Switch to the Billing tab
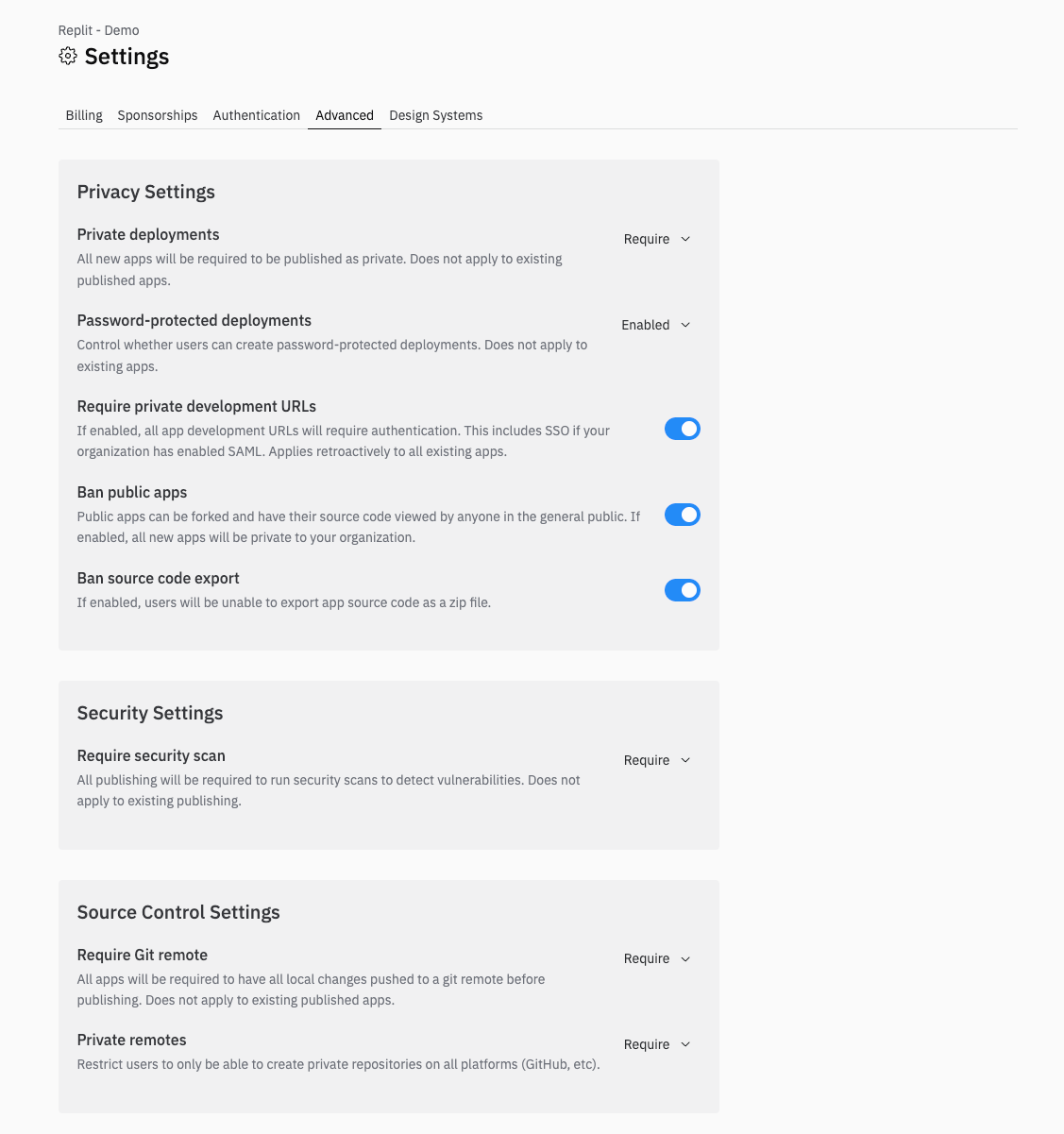The height and width of the screenshot is (1134, 1064). click(x=84, y=115)
